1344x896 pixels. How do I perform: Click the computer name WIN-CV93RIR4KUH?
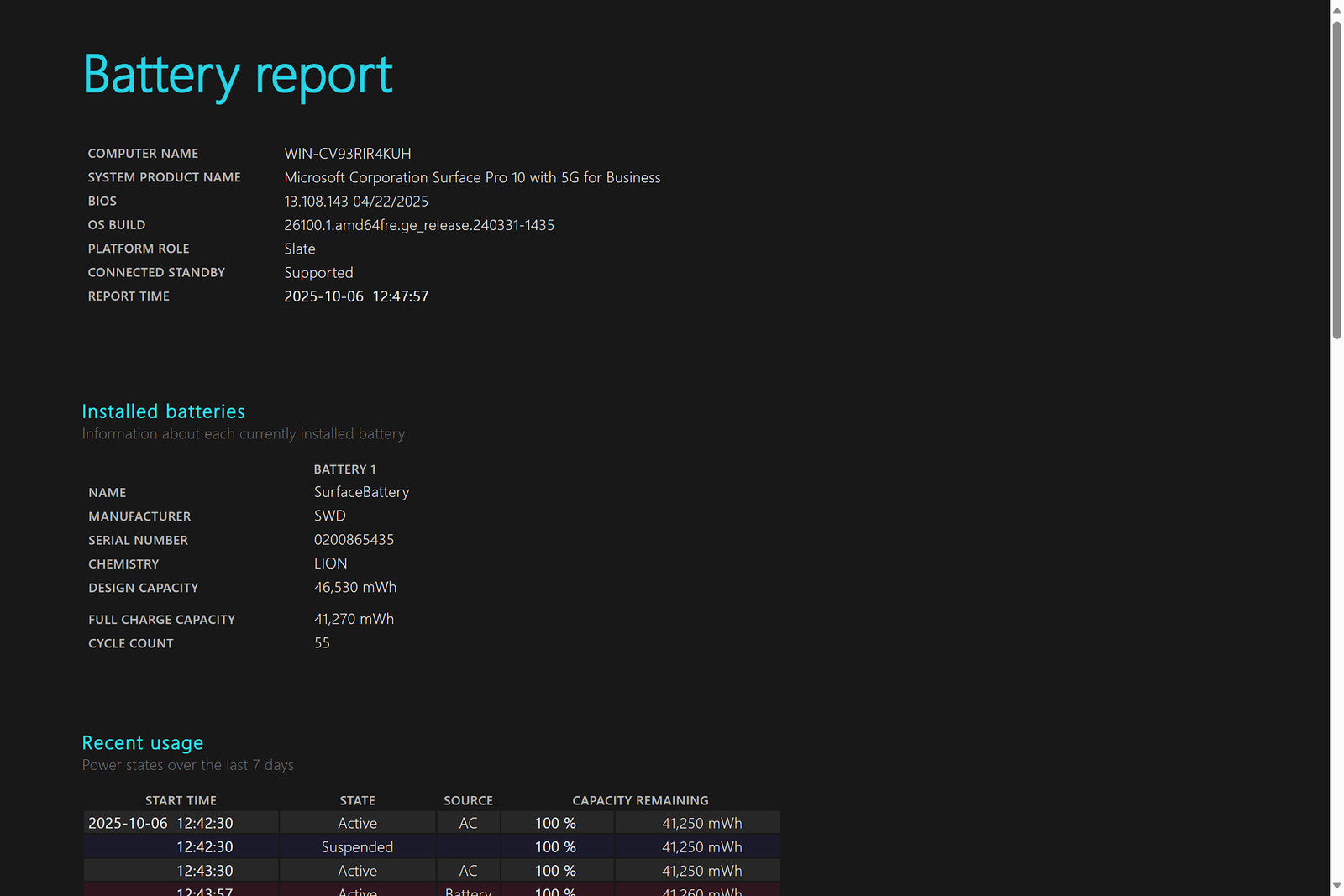pyautogui.click(x=348, y=154)
